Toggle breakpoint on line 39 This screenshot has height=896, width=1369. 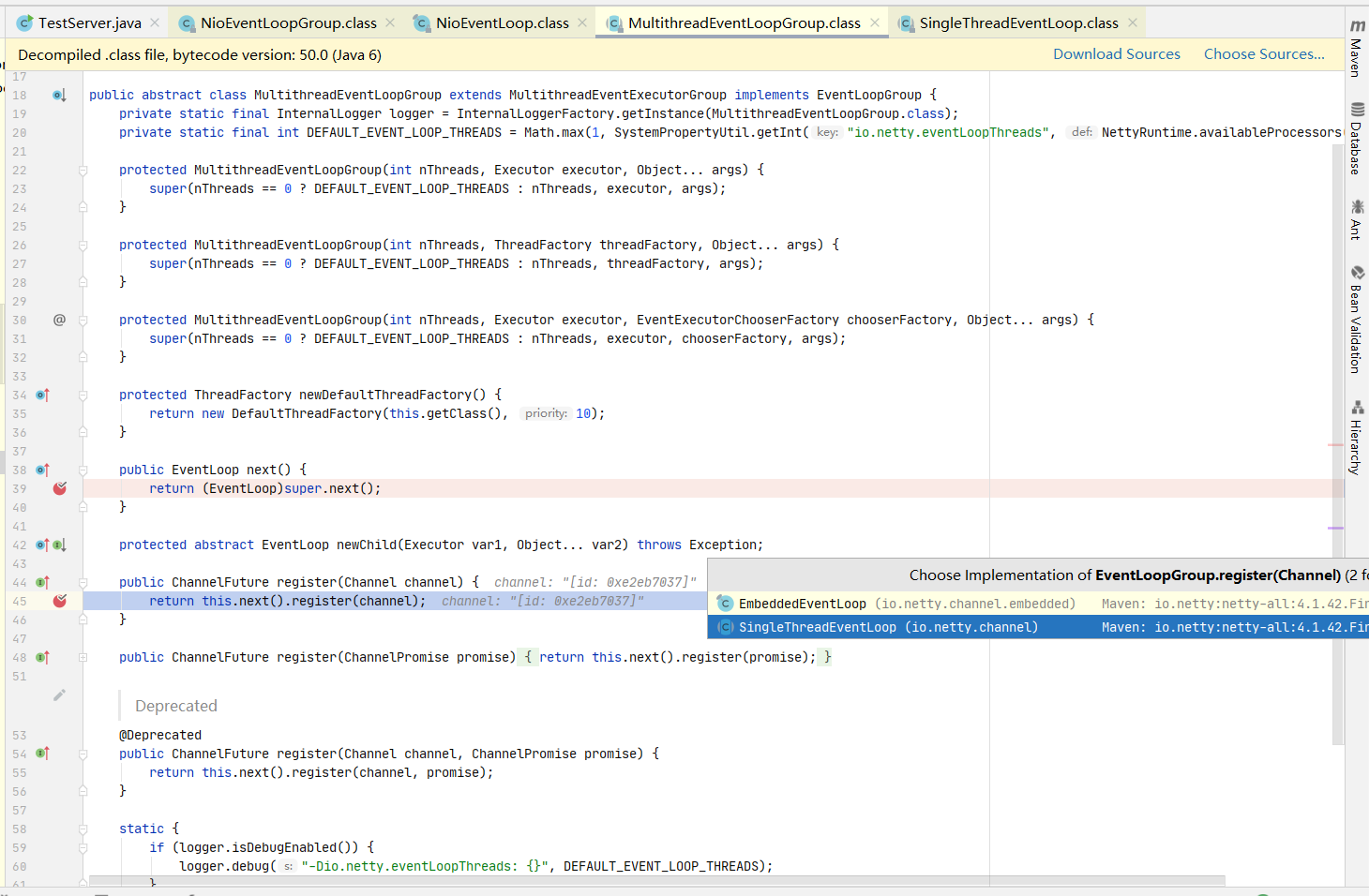(60, 488)
